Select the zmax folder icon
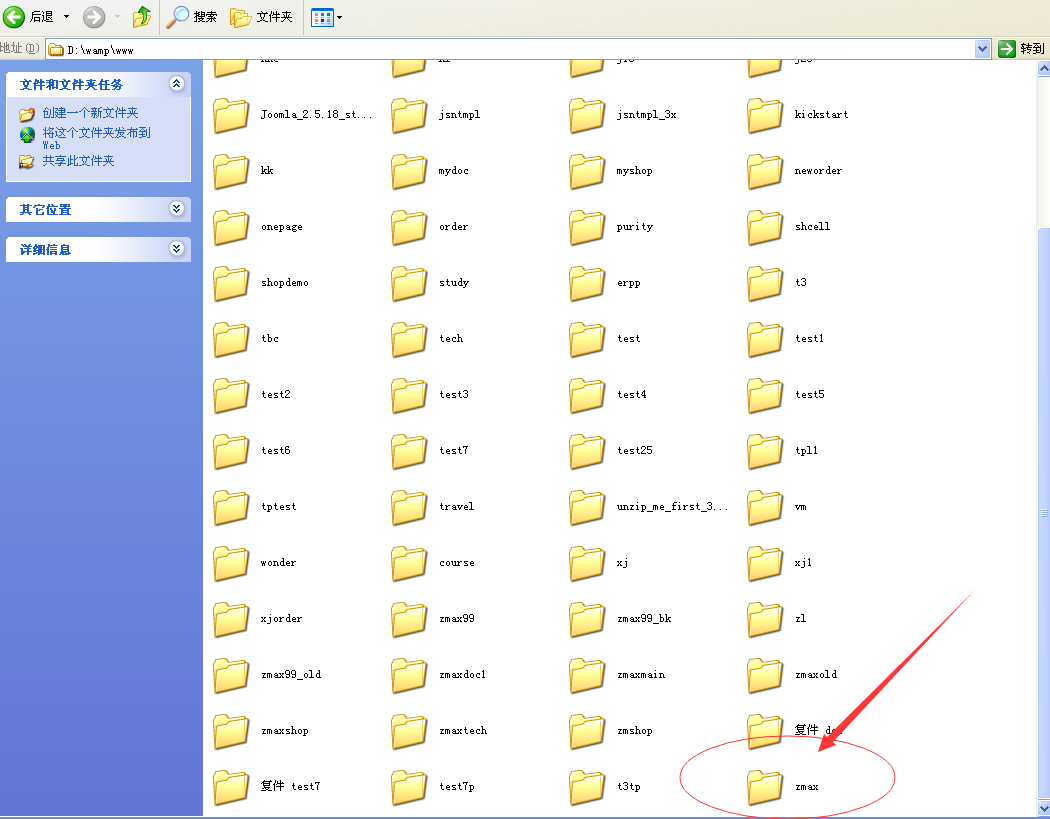Image resolution: width=1050 pixels, height=819 pixels. point(765,786)
